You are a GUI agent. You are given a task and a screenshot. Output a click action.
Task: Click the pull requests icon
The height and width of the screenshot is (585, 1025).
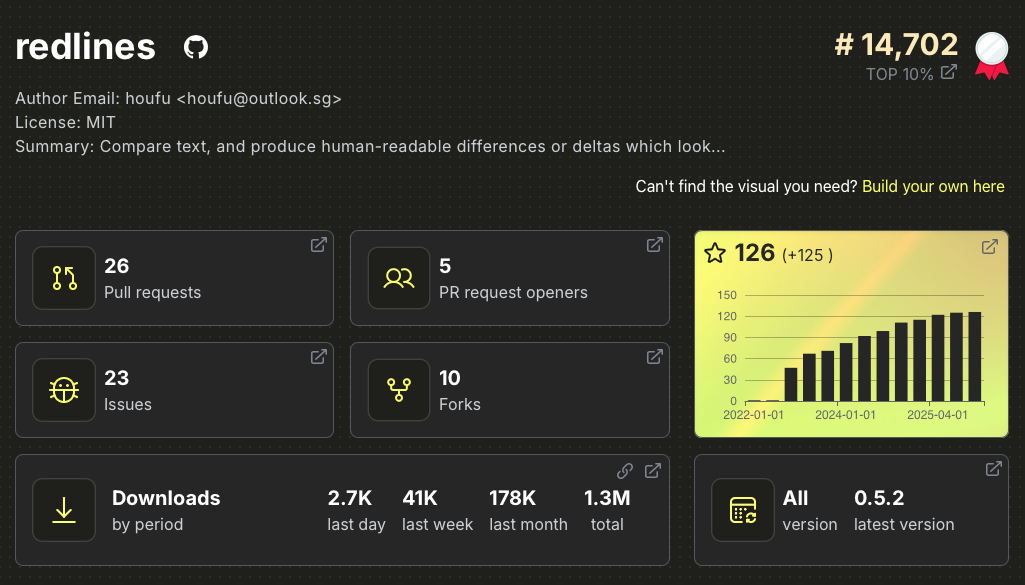pos(64,278)
